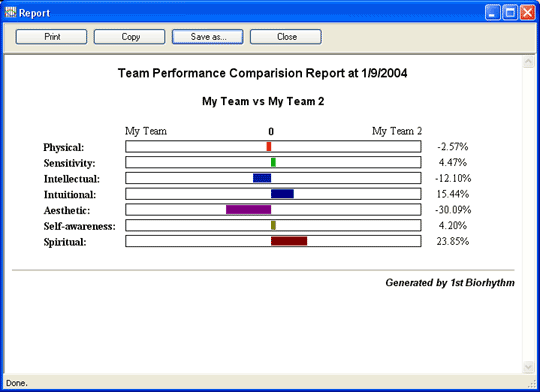Image resolution: width=540 pixels, height=392 pixels.
Task: Click the 'My Team vs My Team 2' subtitle
Action: pyautogui.click(x=263, y=101)
